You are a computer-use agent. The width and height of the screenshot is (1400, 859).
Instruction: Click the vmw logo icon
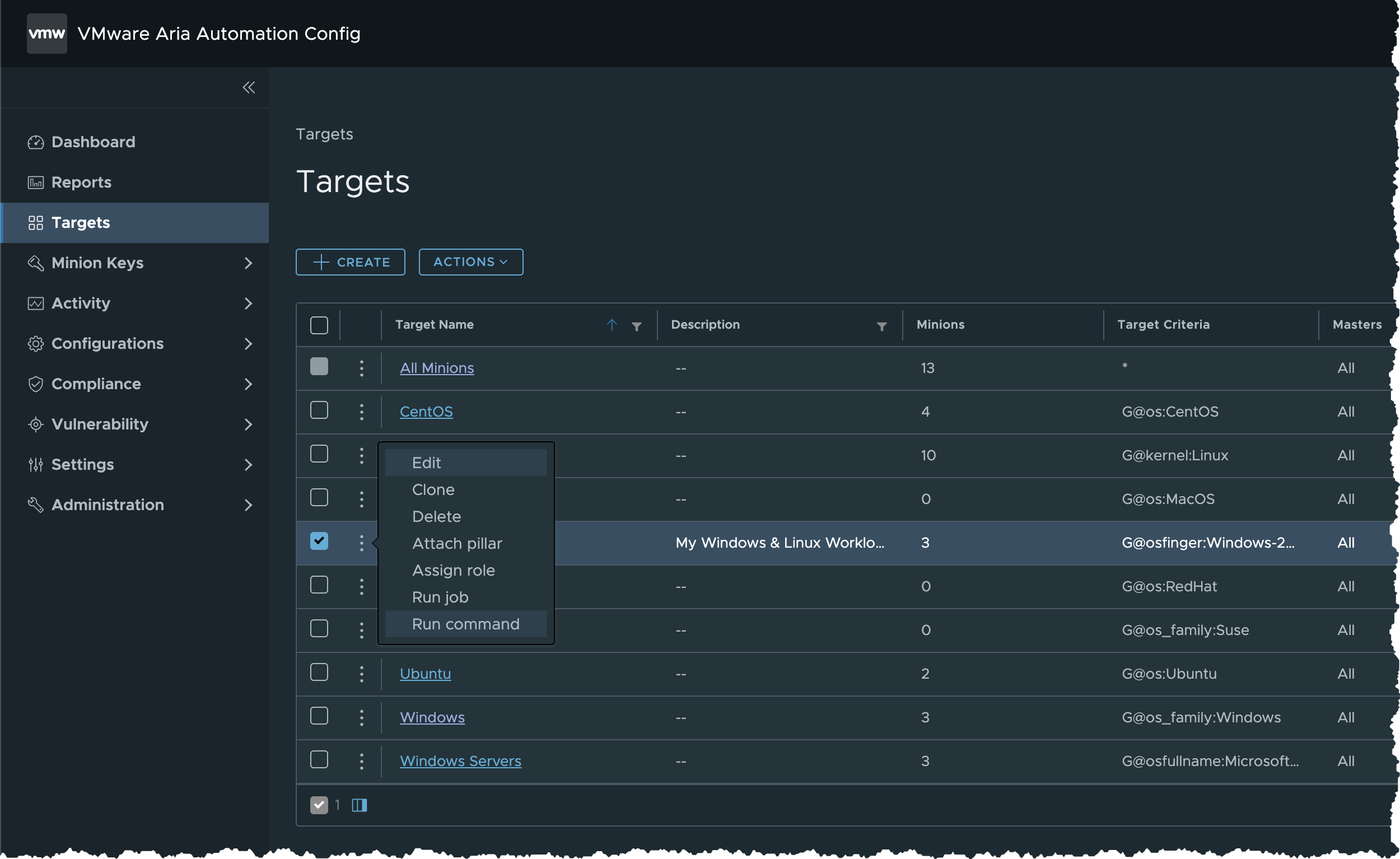tap(46, 34)
